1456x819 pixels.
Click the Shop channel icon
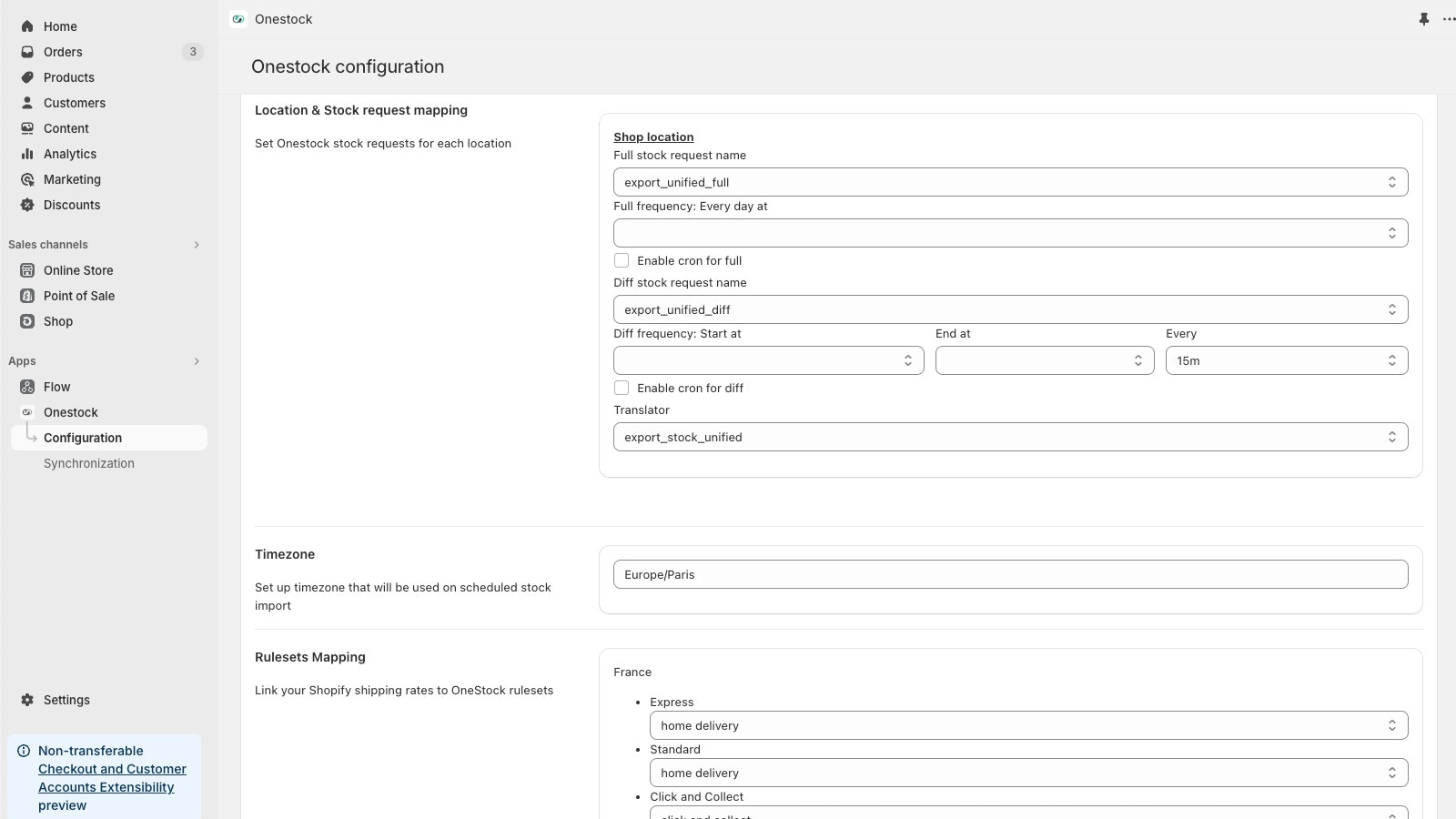point(27,321)
